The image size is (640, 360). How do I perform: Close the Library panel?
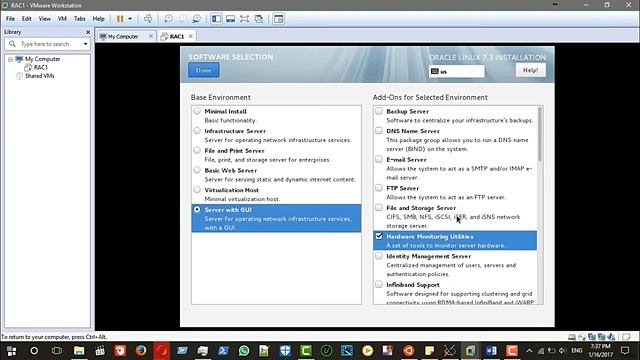click(x=88, y=32)
